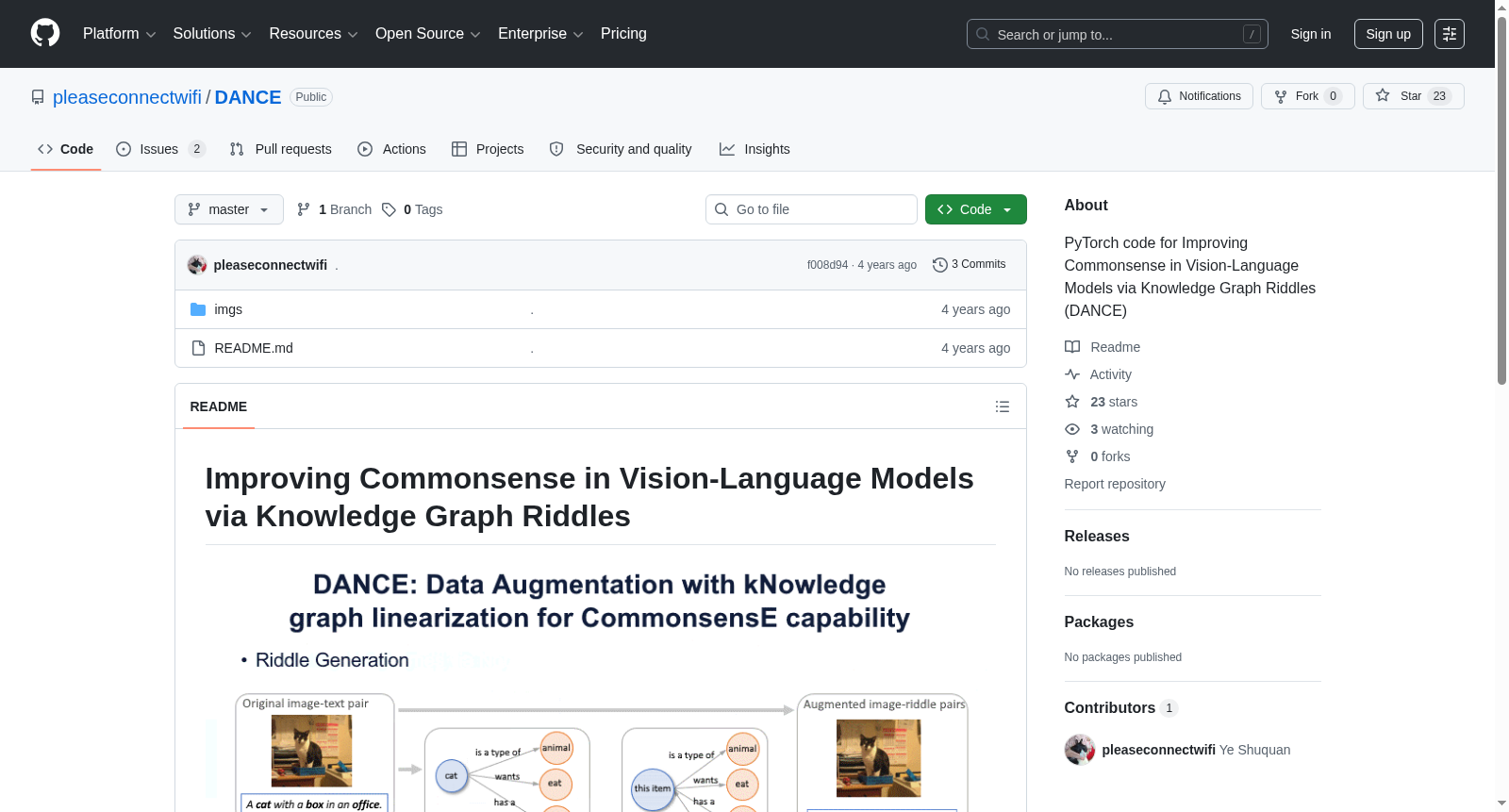Open commit hash f008d94
This screenshot has width=1509, height=812.
coord(827,265)
